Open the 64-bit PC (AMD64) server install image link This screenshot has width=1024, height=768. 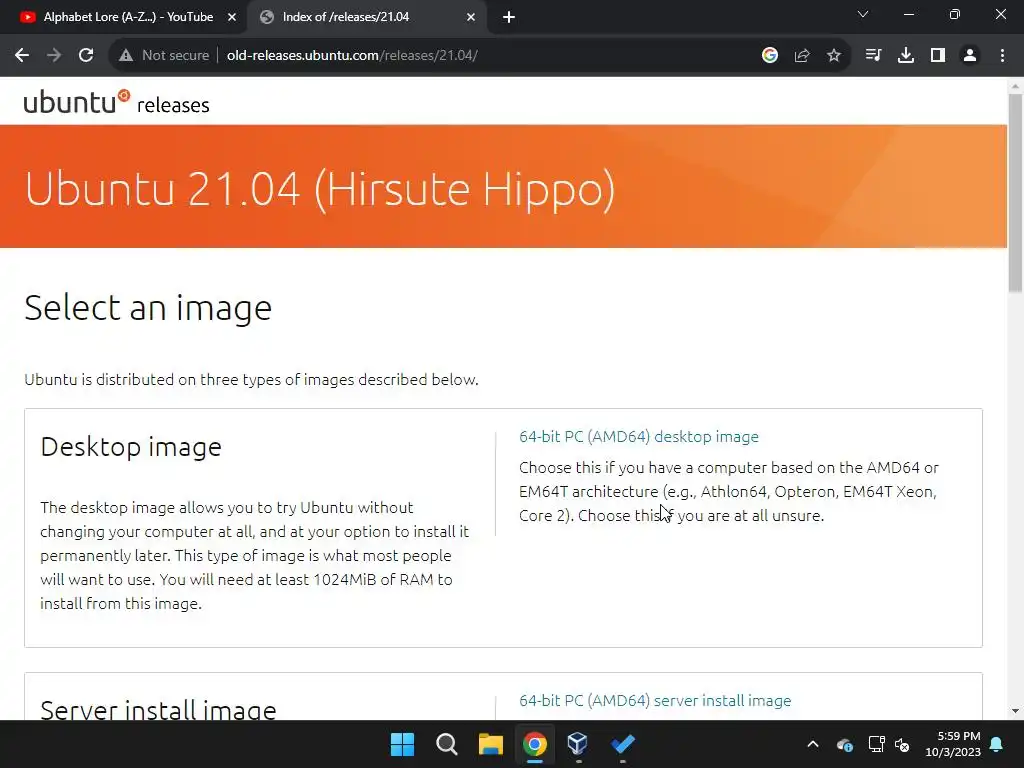click(655, 700)
